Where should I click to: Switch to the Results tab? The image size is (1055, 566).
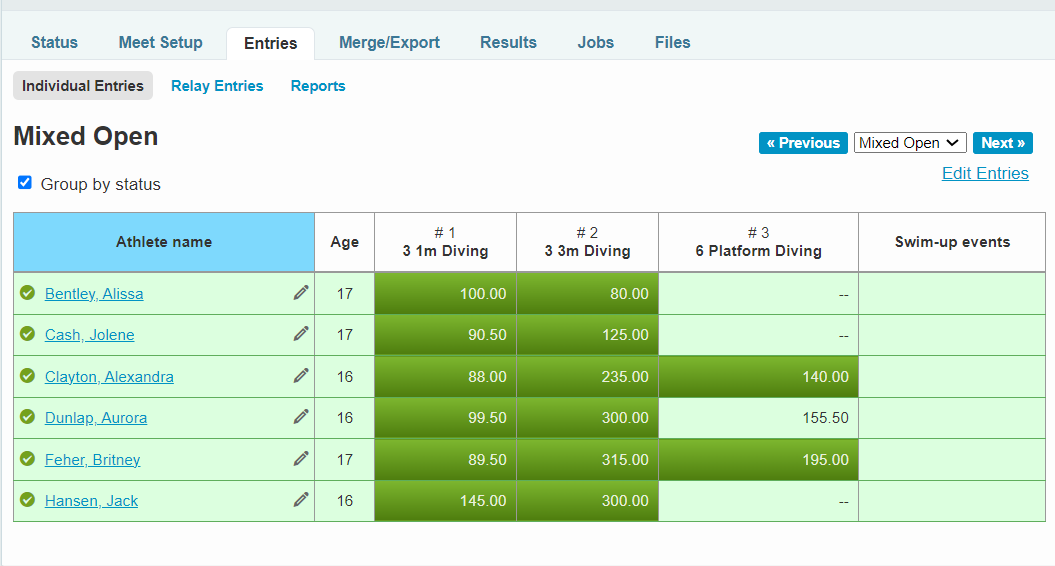tap(508, 43)
